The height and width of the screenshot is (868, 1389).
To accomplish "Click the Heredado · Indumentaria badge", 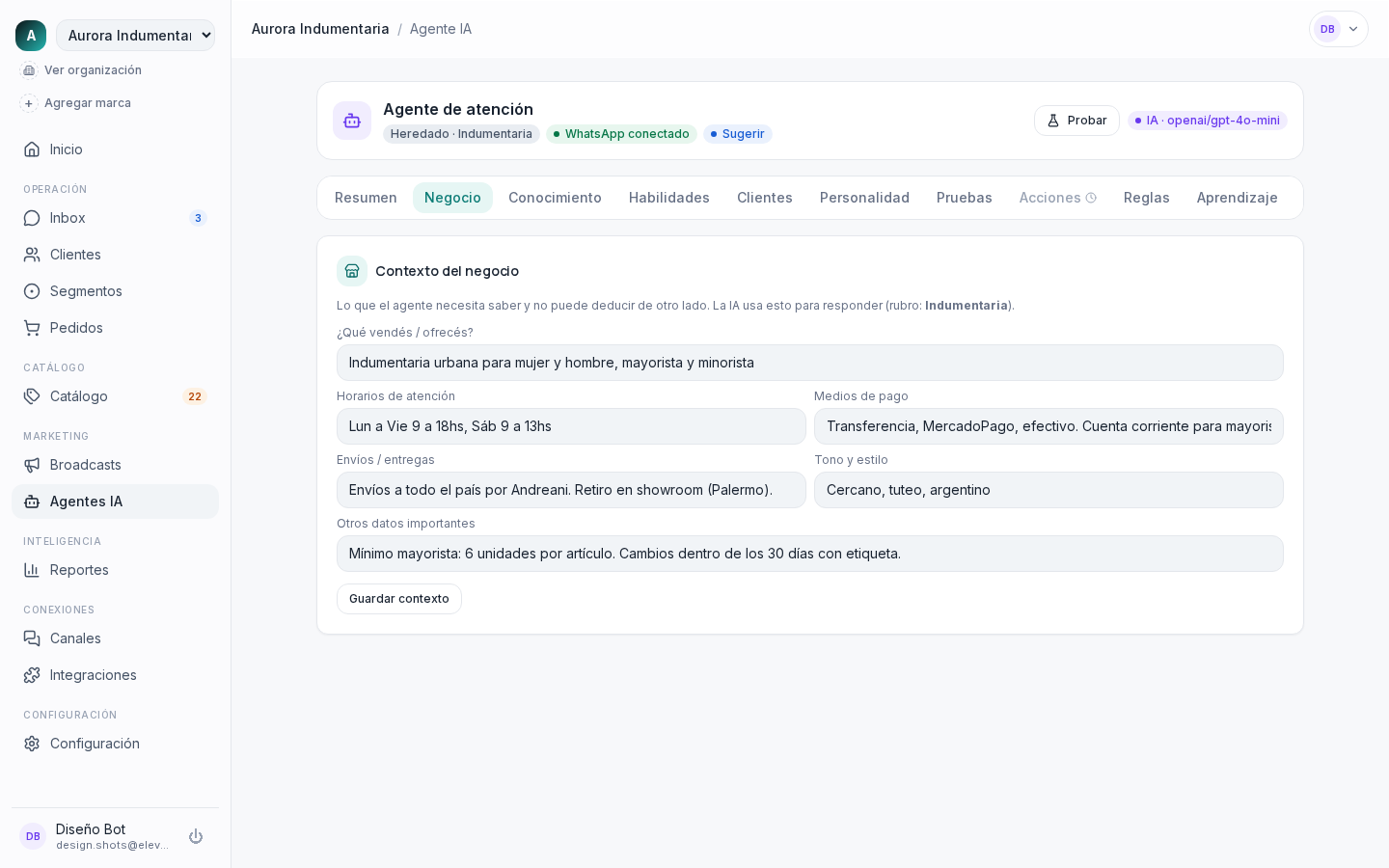I will pyautogui.click(x=461, y=134).
